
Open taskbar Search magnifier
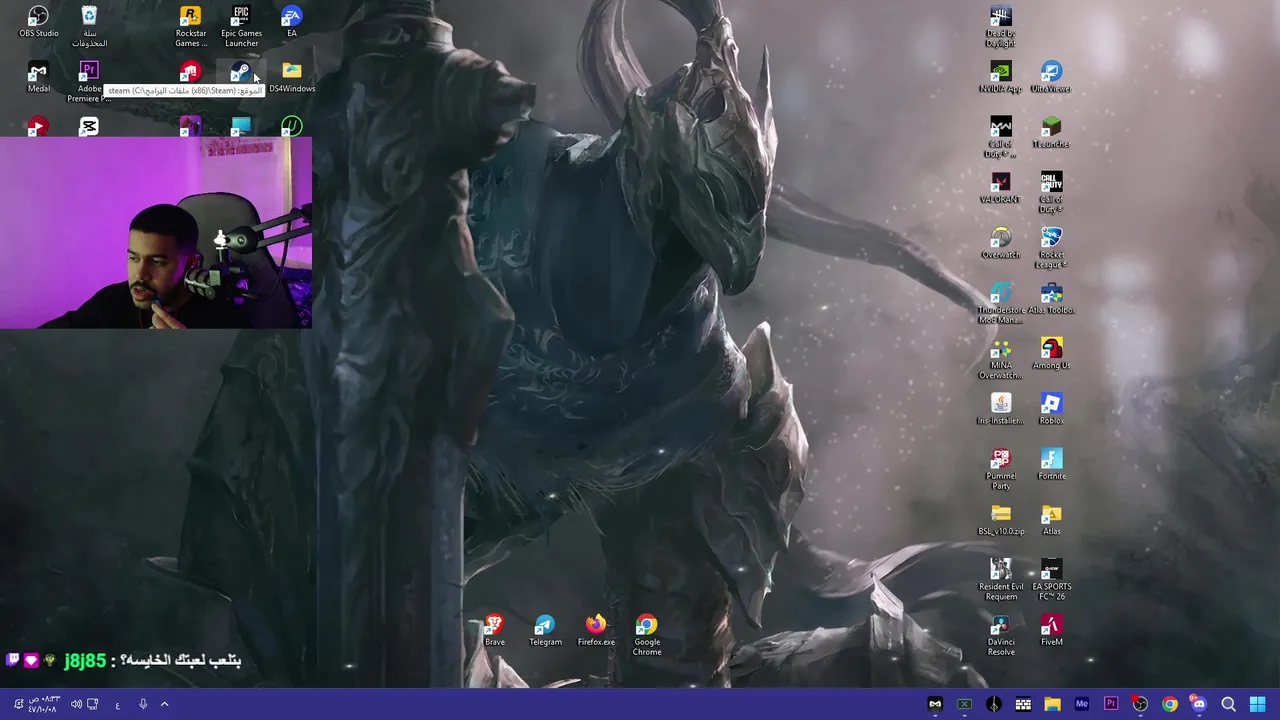(x=1228, y=704)
